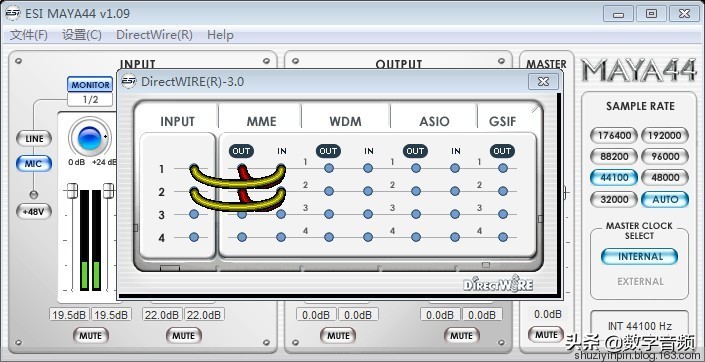This screenshot has width=705, height=362.
Task: Open the 文件(F) menu
Action: pyautogui.click(x=28, y=35)
